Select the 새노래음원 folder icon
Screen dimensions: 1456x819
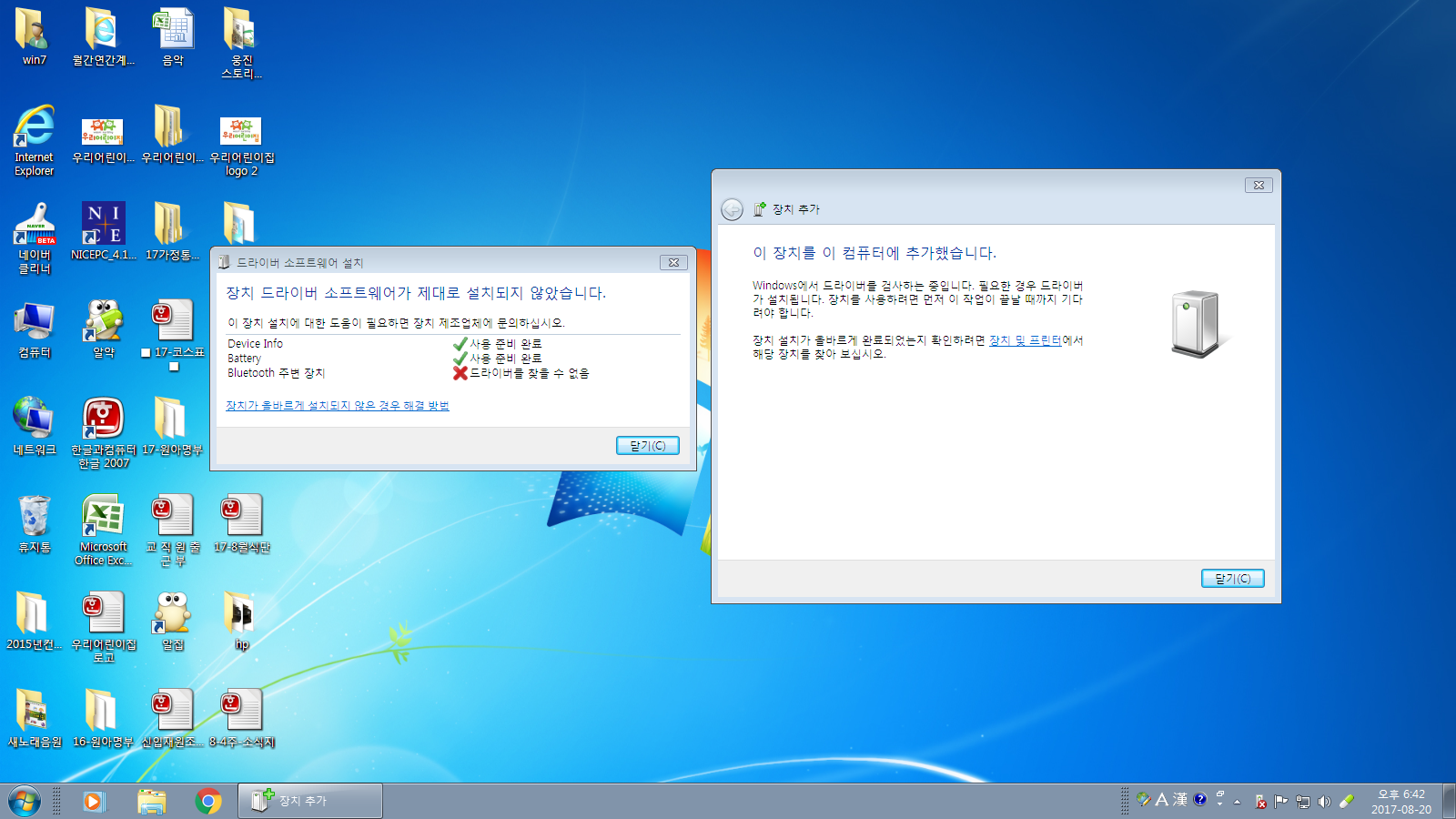35,719
